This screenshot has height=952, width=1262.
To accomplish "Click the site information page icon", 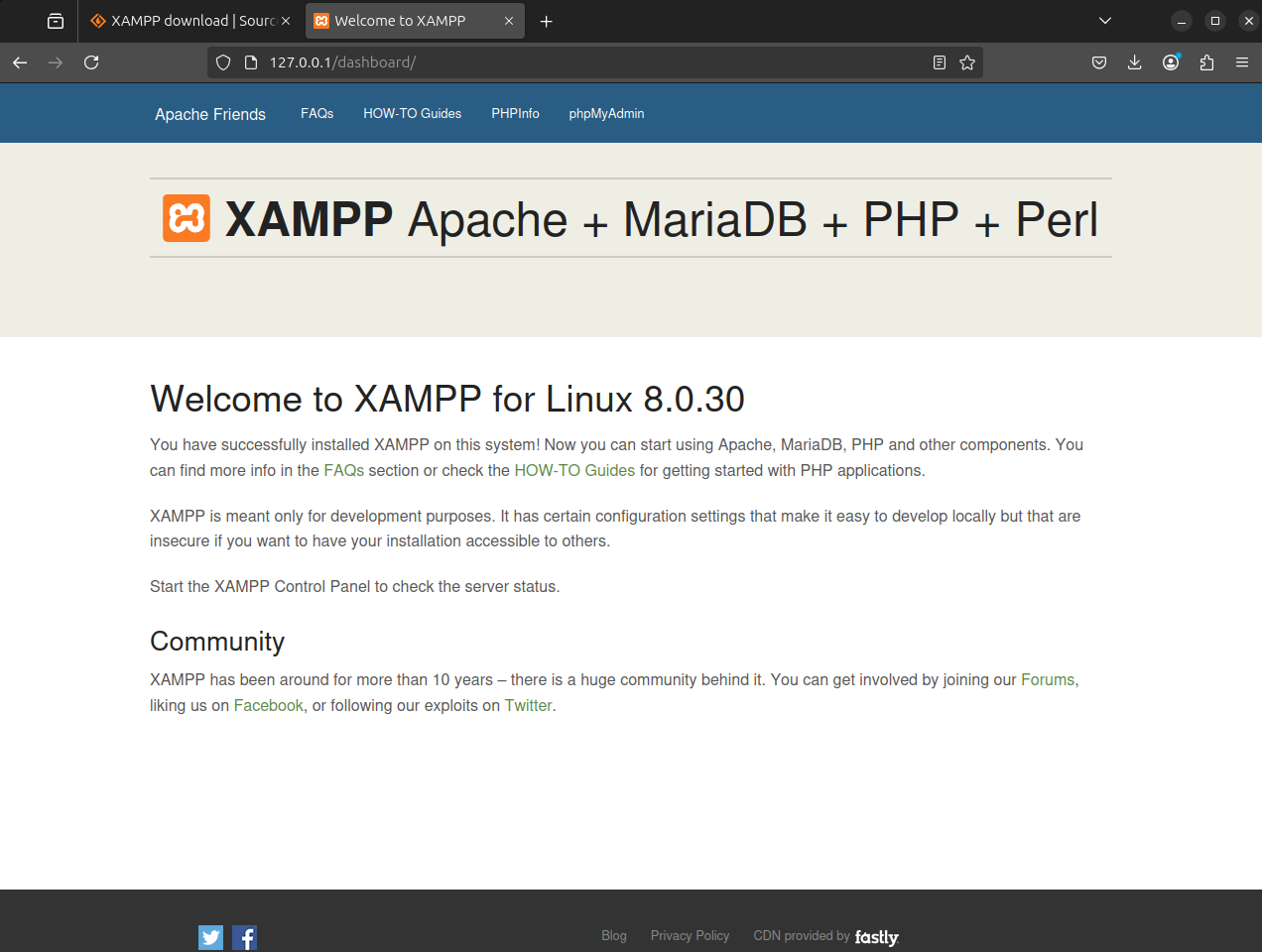I will [251, 62].
